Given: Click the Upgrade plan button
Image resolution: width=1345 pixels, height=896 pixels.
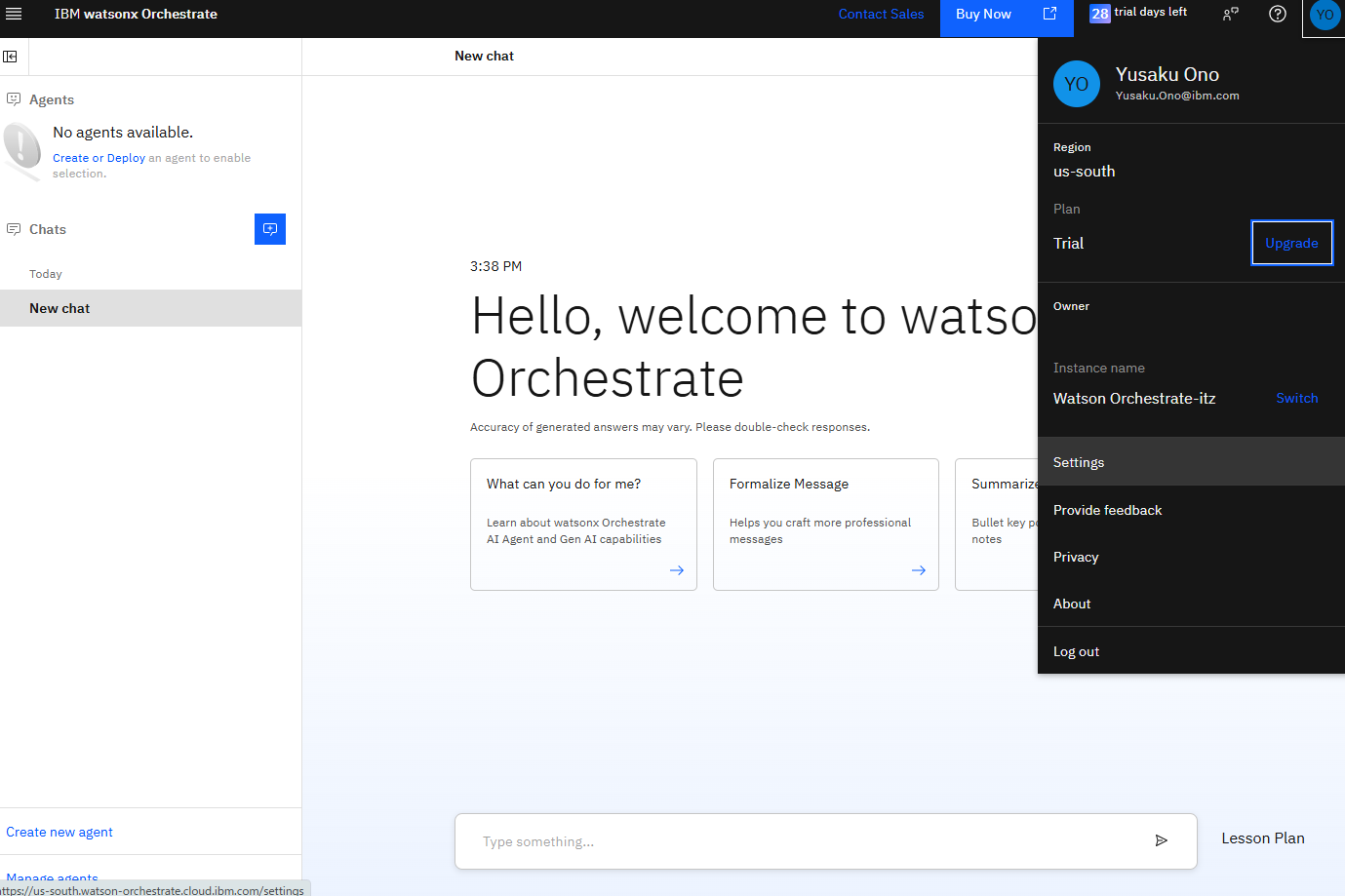Looking at the screenshot, I should [1291, 243].
